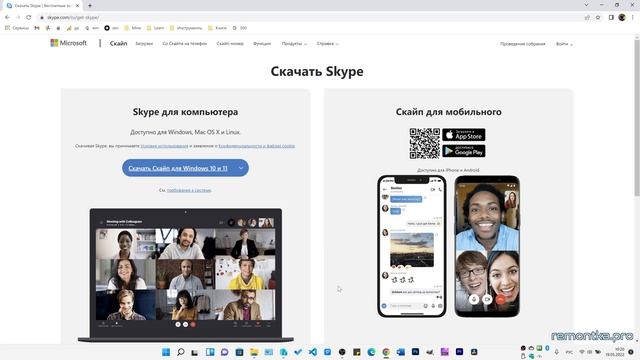This screenshot has width=640, height=360.
Task: Expand the Справка dropdown menu
Action: (x=328, y=43)
